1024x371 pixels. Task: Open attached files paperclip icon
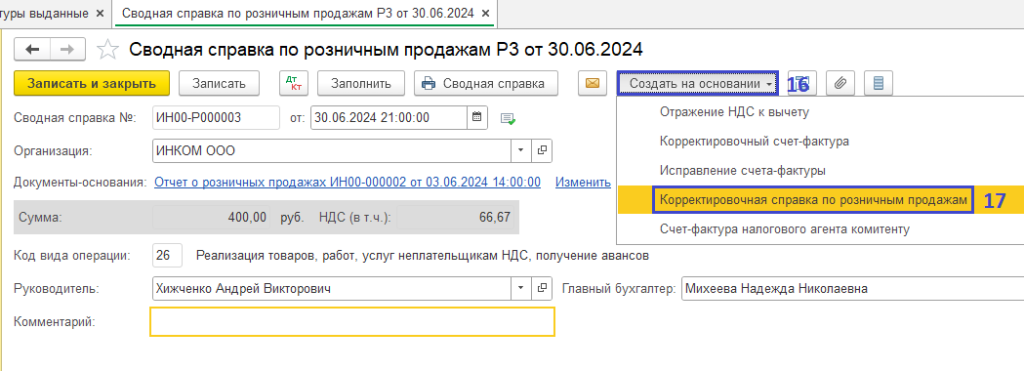[x=841, y=83]
